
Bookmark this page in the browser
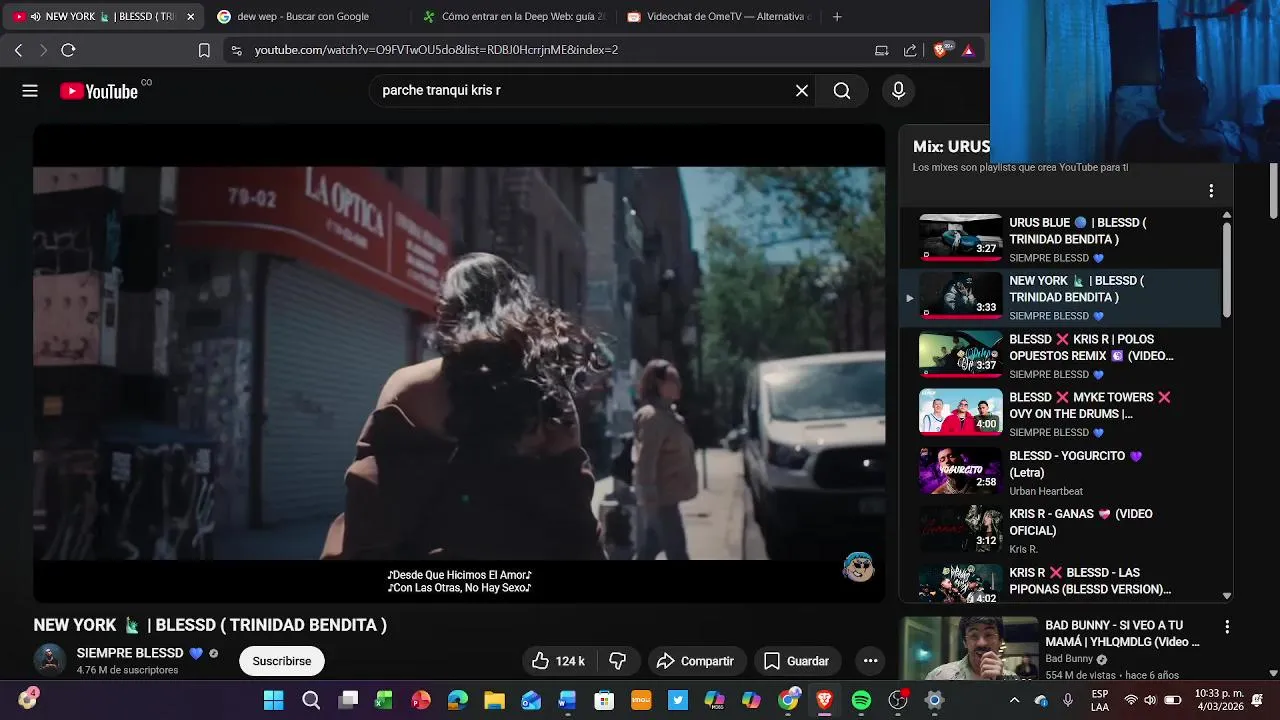(x=204, y=50)
